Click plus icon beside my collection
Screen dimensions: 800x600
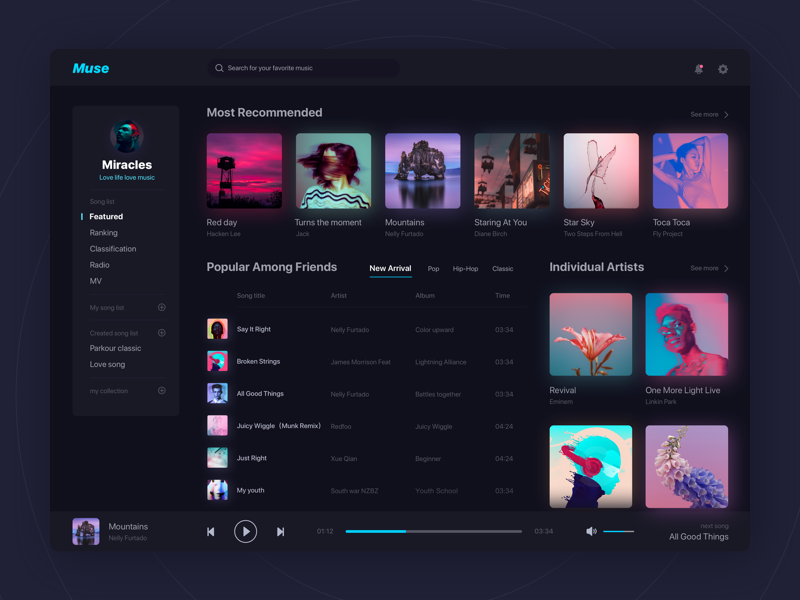[x=162, y=390]
